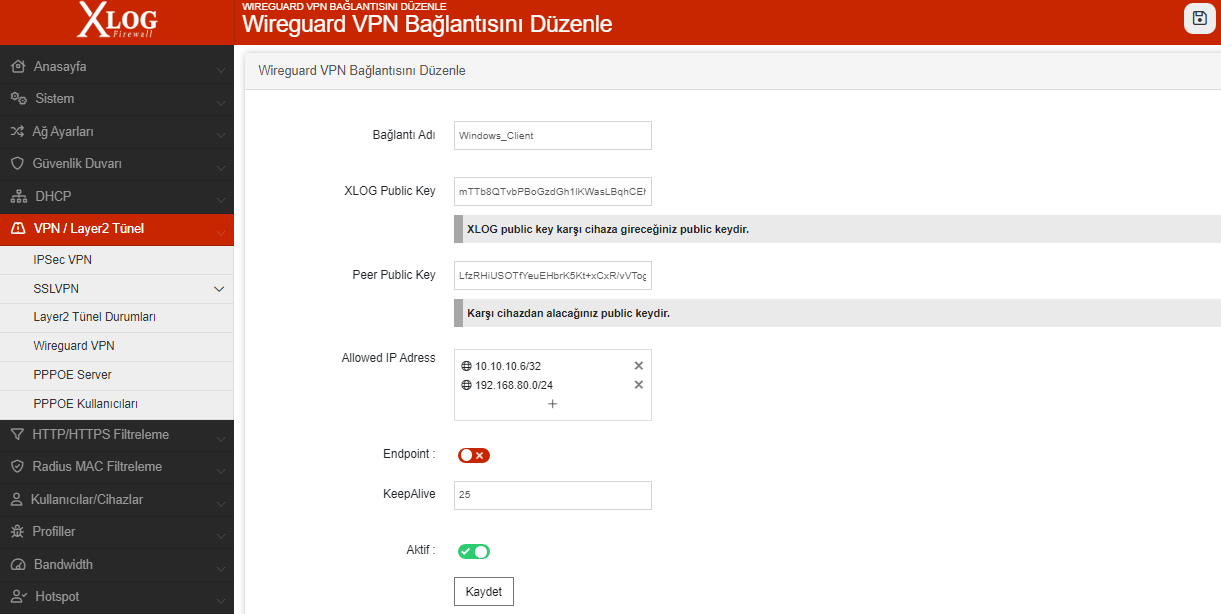
Task: Click the 'XLOG public key karşı cihaza' hint
Action: click(608, 229)
